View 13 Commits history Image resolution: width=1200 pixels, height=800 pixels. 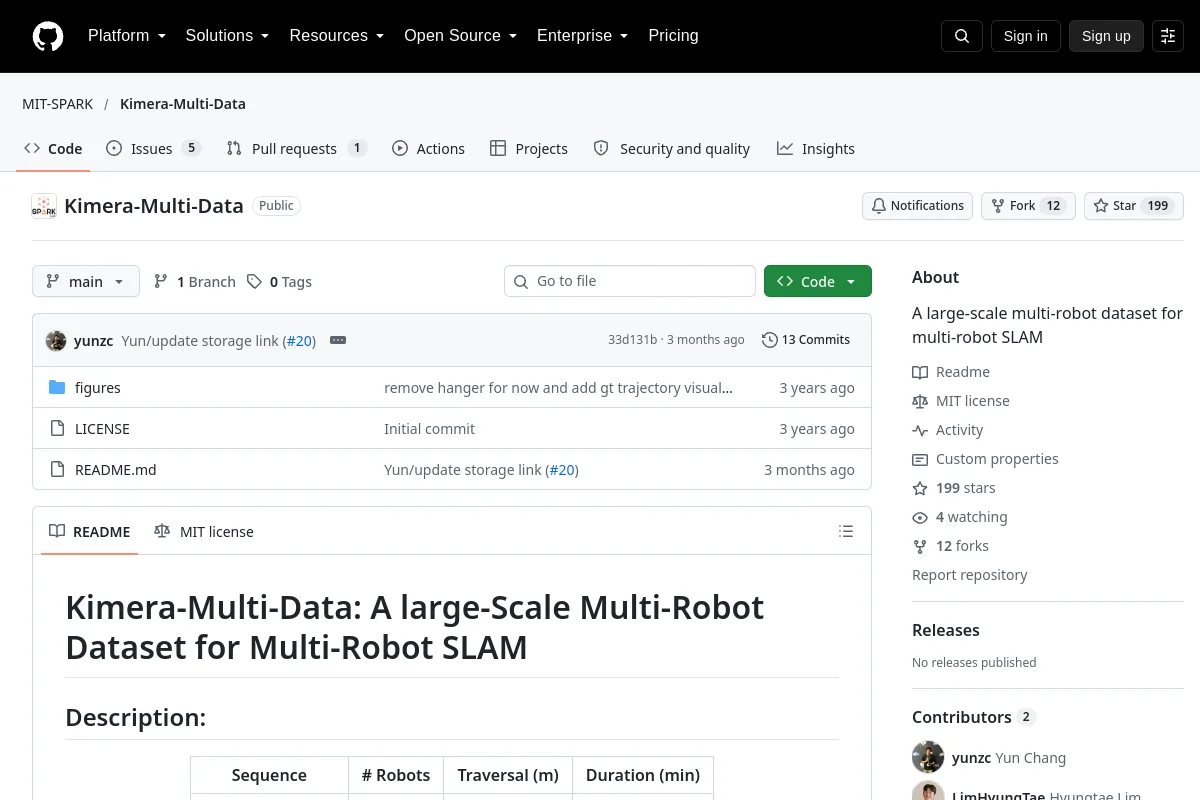point(806,340)
